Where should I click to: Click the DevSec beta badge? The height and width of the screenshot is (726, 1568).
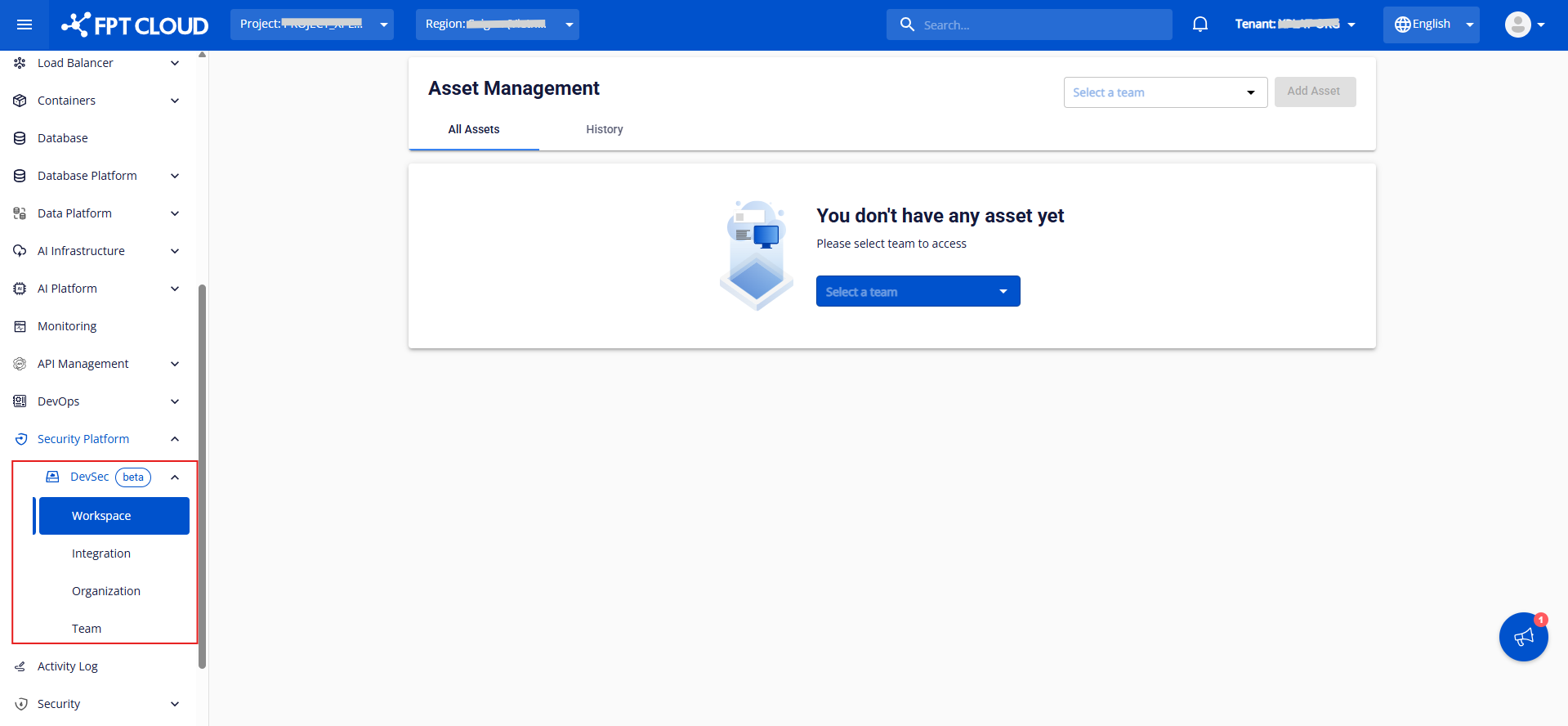tap(133, 477)
